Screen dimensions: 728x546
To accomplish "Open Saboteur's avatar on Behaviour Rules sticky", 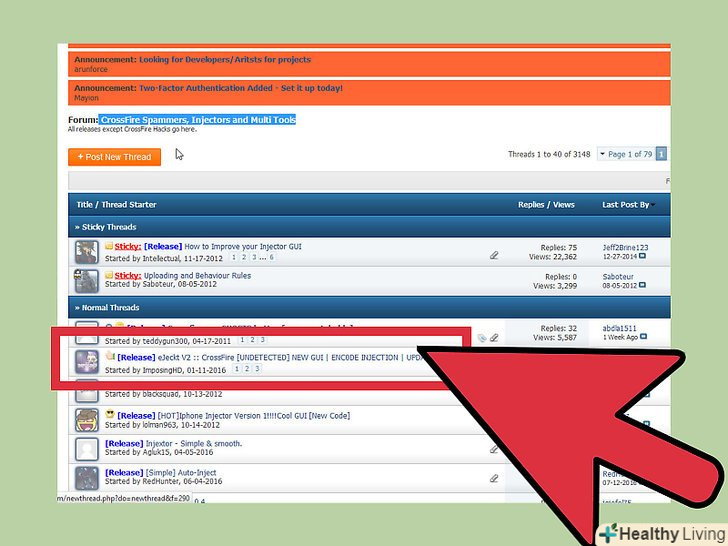I will coord(87,281).
